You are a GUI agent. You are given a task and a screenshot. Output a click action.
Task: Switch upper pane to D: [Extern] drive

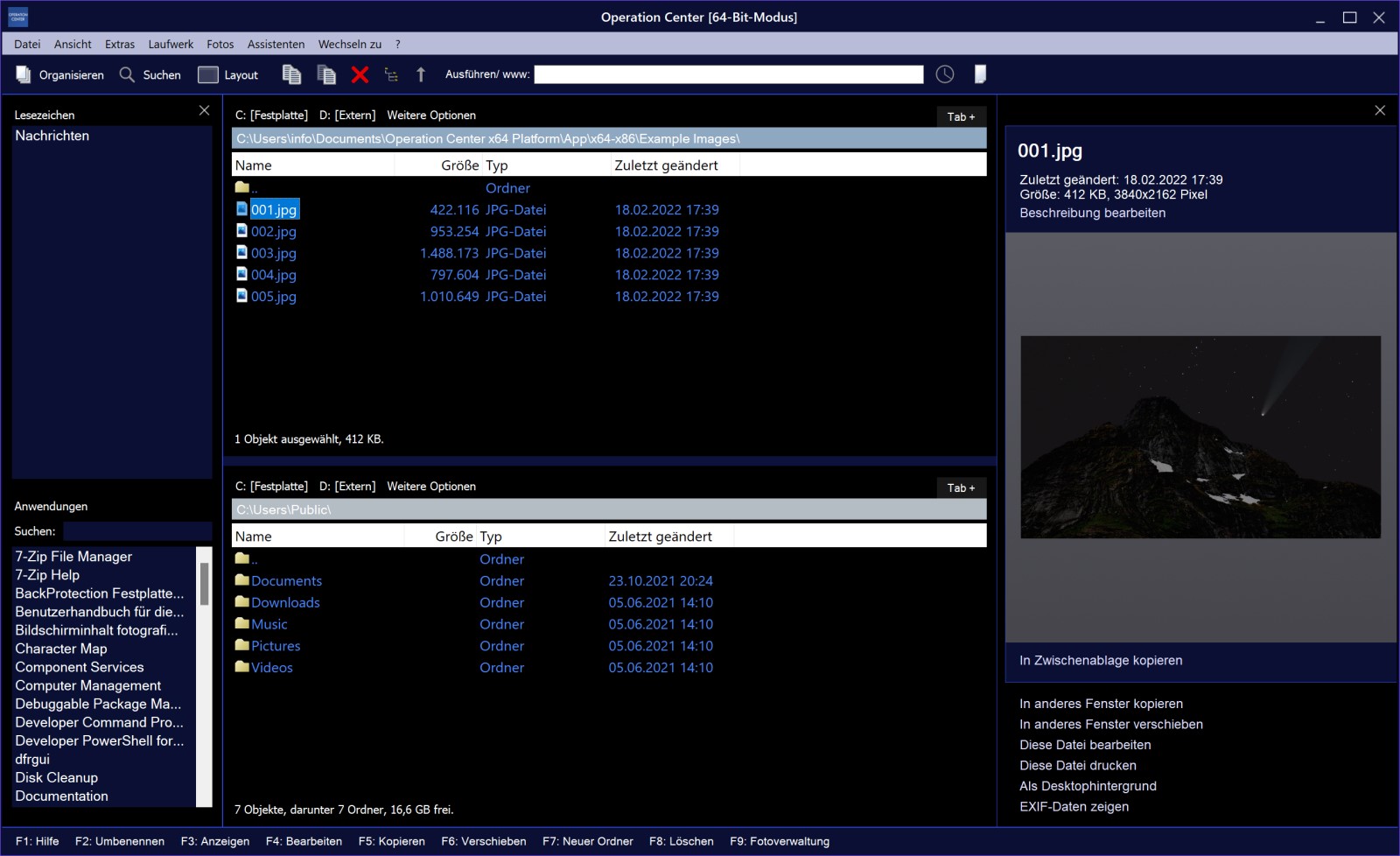(x=347, y=116)
